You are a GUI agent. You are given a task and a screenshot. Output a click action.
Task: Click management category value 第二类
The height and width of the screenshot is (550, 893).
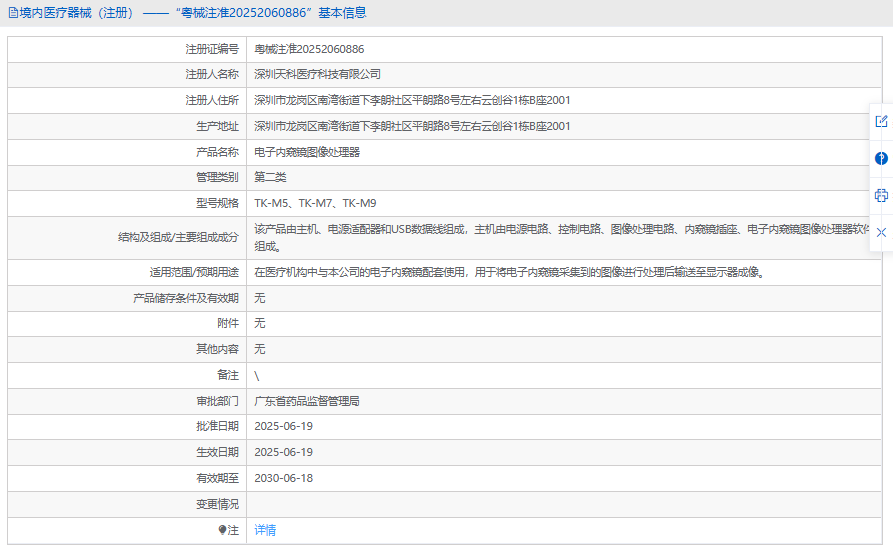click(270, 177)
